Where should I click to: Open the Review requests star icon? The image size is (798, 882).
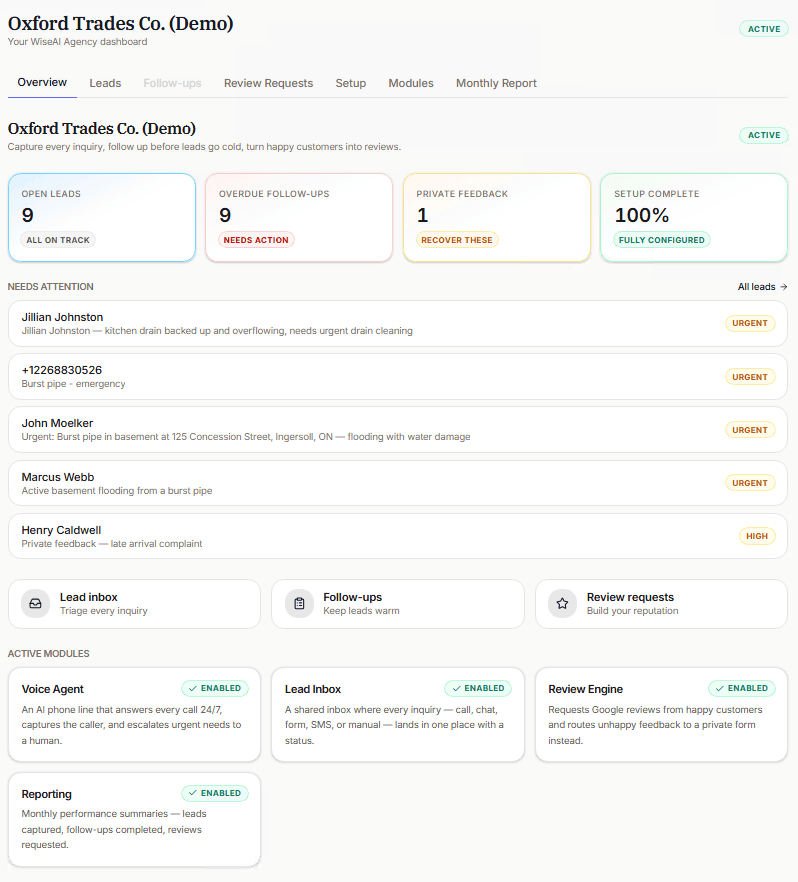(562, 604)
